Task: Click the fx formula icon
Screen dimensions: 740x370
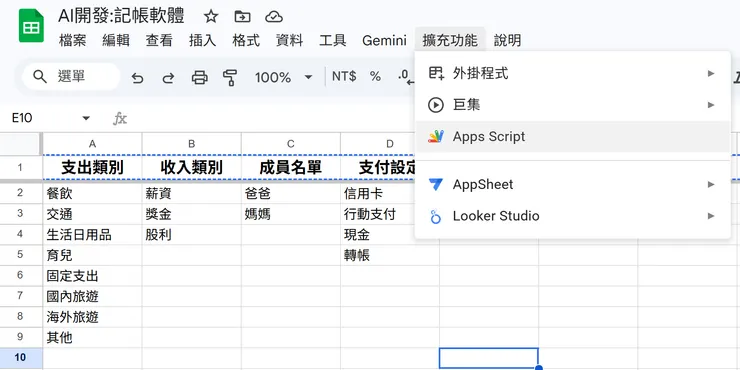Action: (120, 118)
